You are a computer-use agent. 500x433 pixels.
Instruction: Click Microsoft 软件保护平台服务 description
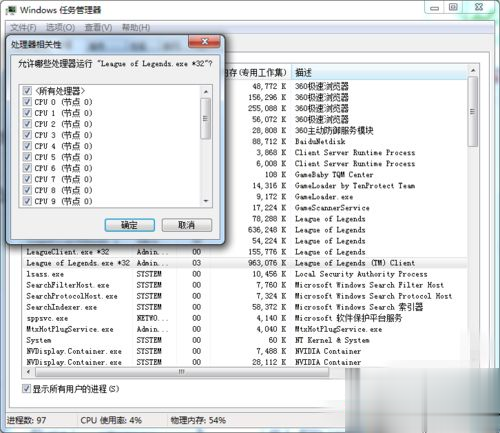click(348, 318)
